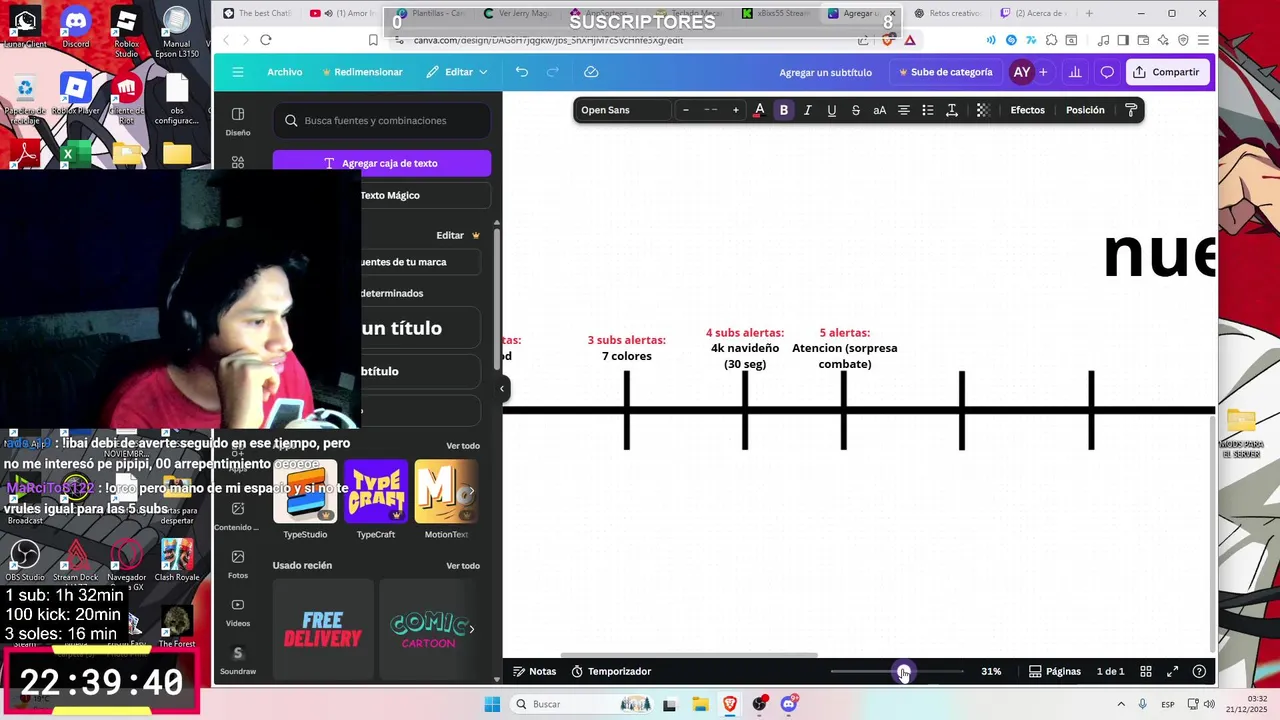The image size is (1280, 720).
Task: Open the analytics bar chart icon
Action: point(1075,72)
